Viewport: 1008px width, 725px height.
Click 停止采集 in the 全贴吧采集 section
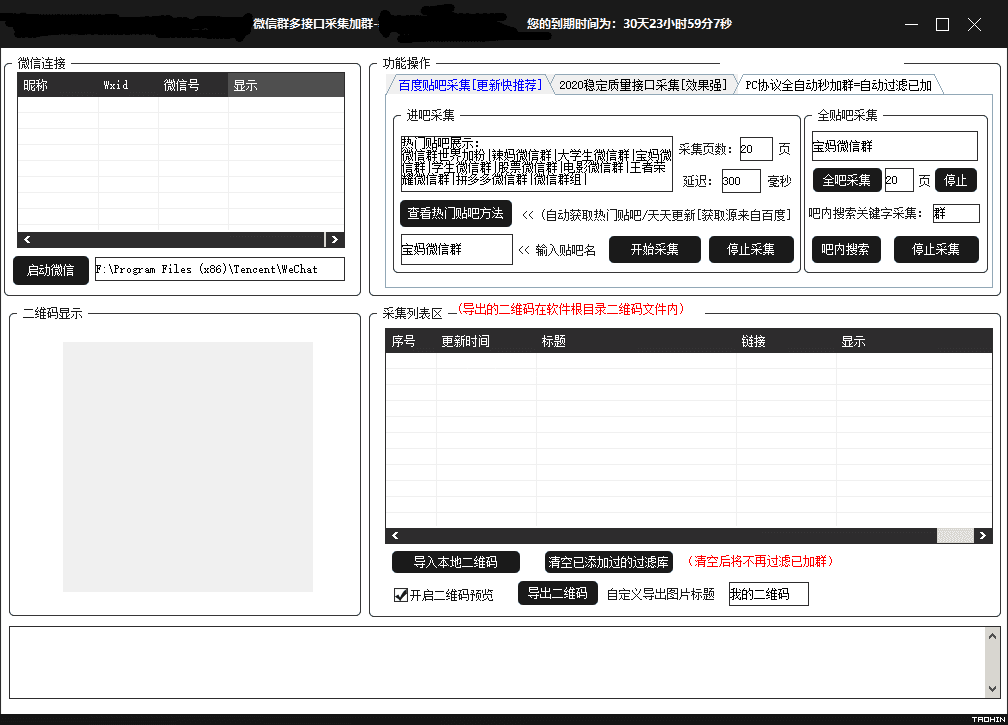tap(936, 249)
